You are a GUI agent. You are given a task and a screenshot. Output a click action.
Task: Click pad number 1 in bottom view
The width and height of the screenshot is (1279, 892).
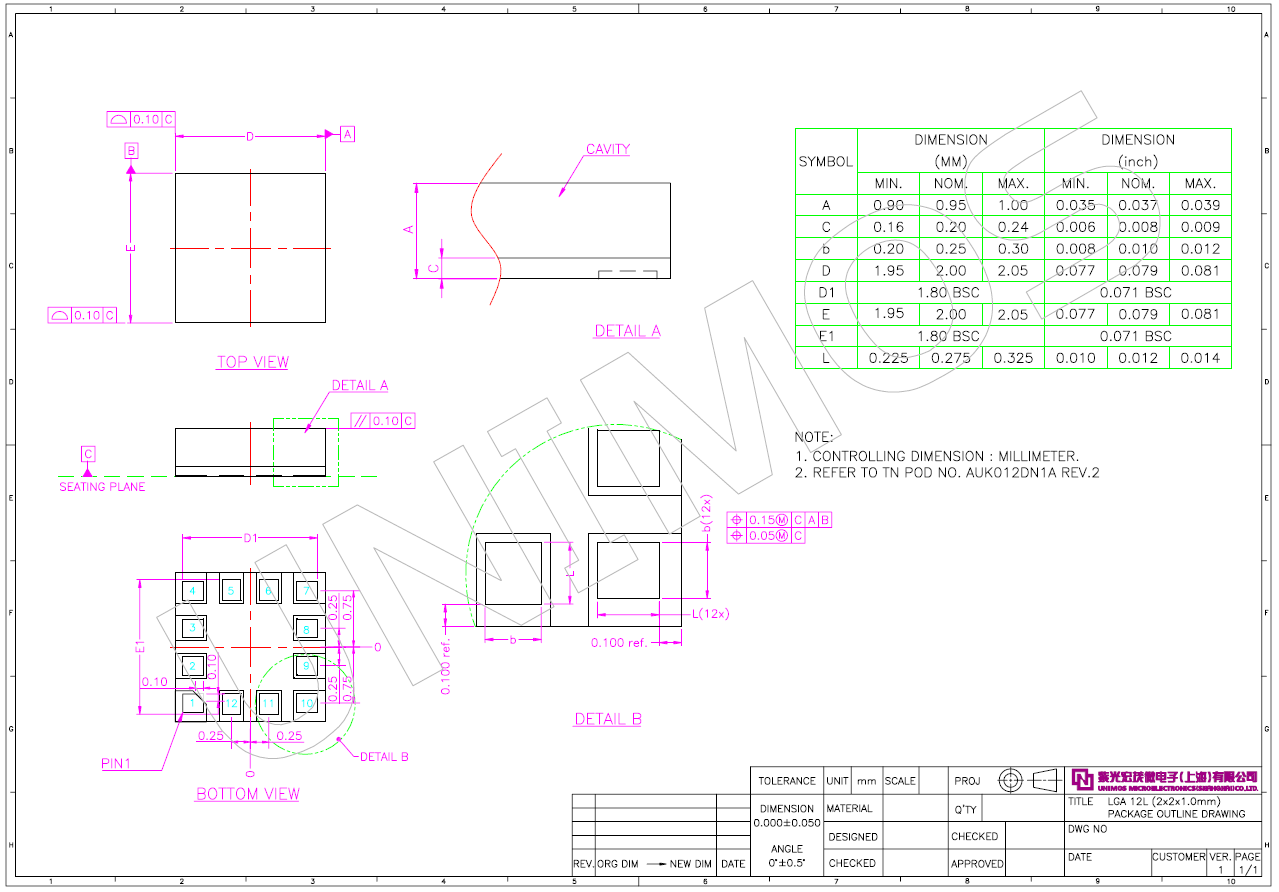pyautogui.click(x=190, y=704)
